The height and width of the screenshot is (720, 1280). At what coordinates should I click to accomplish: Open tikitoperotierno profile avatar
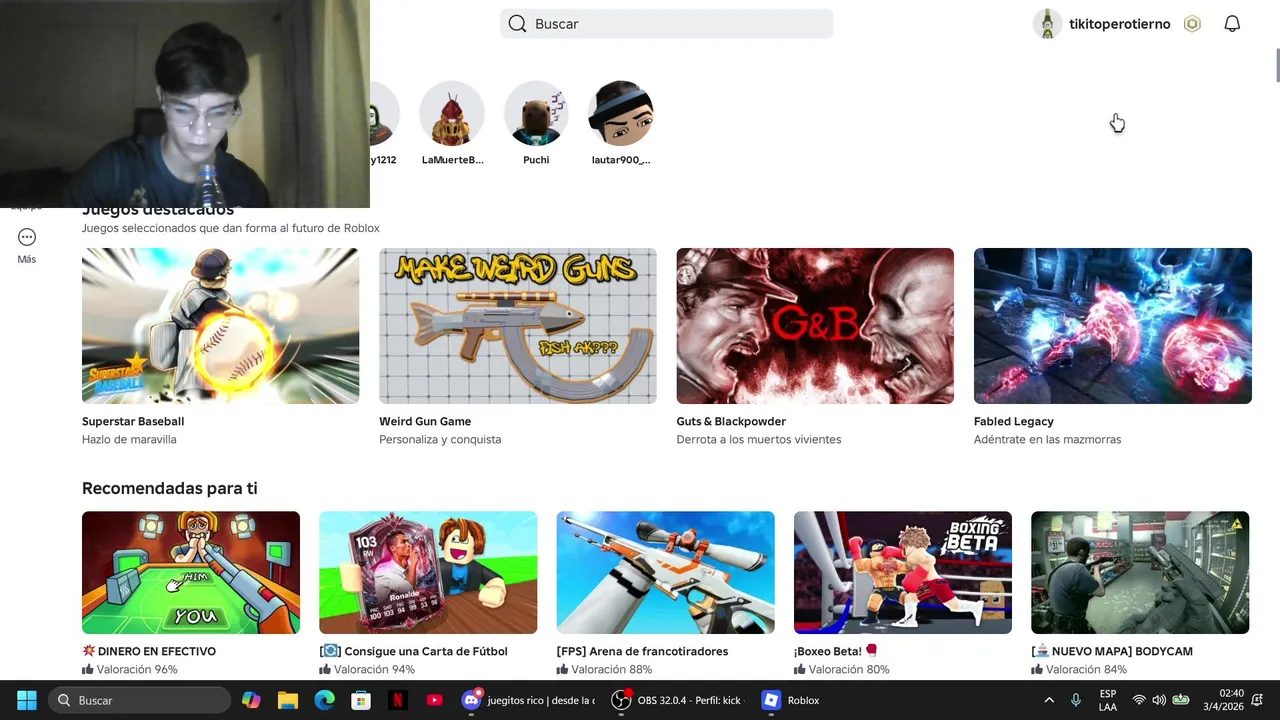point(1047,24)
